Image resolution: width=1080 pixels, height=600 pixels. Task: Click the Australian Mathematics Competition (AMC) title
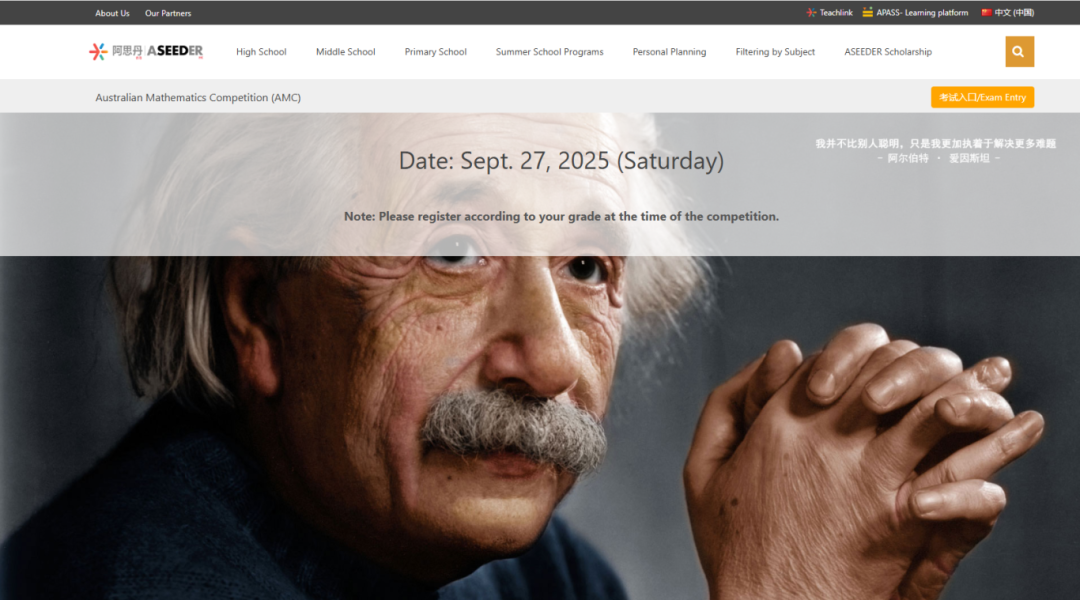tap(198, 98)
